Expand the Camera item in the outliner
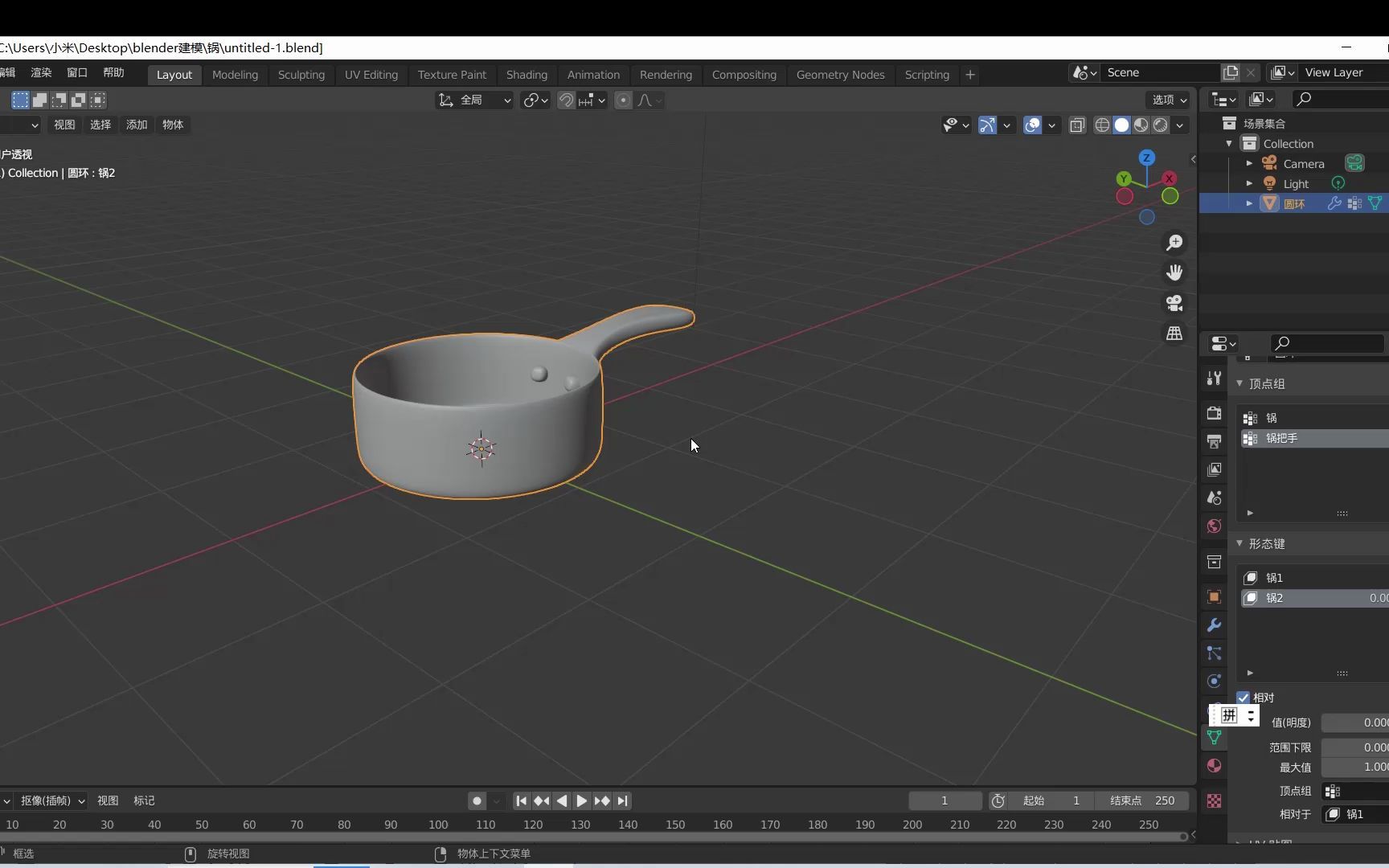The height and width of the screenshot is (868, 1389). (x=1249, y=163)
